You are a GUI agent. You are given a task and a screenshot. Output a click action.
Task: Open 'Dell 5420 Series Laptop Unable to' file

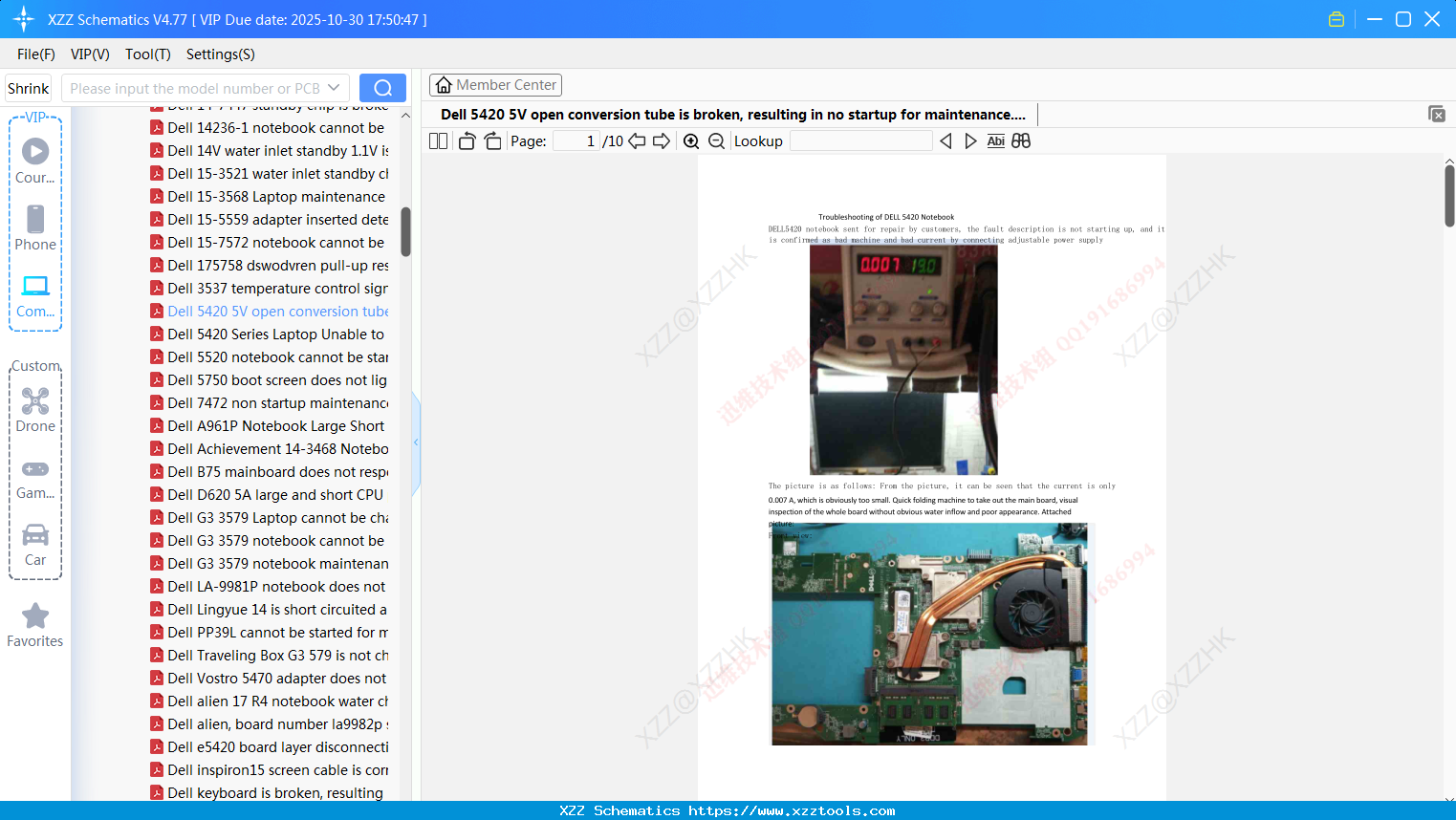pos(269,334)
